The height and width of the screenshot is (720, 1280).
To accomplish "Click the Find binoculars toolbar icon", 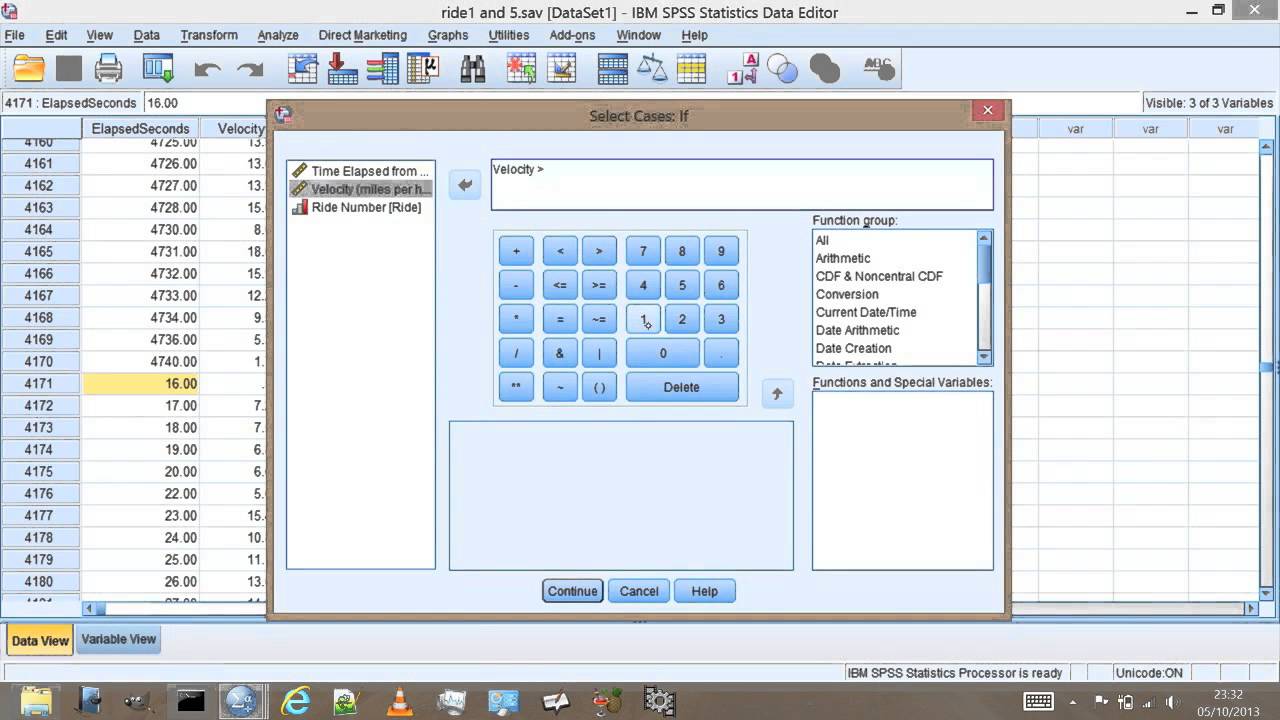I will [473, 68].
